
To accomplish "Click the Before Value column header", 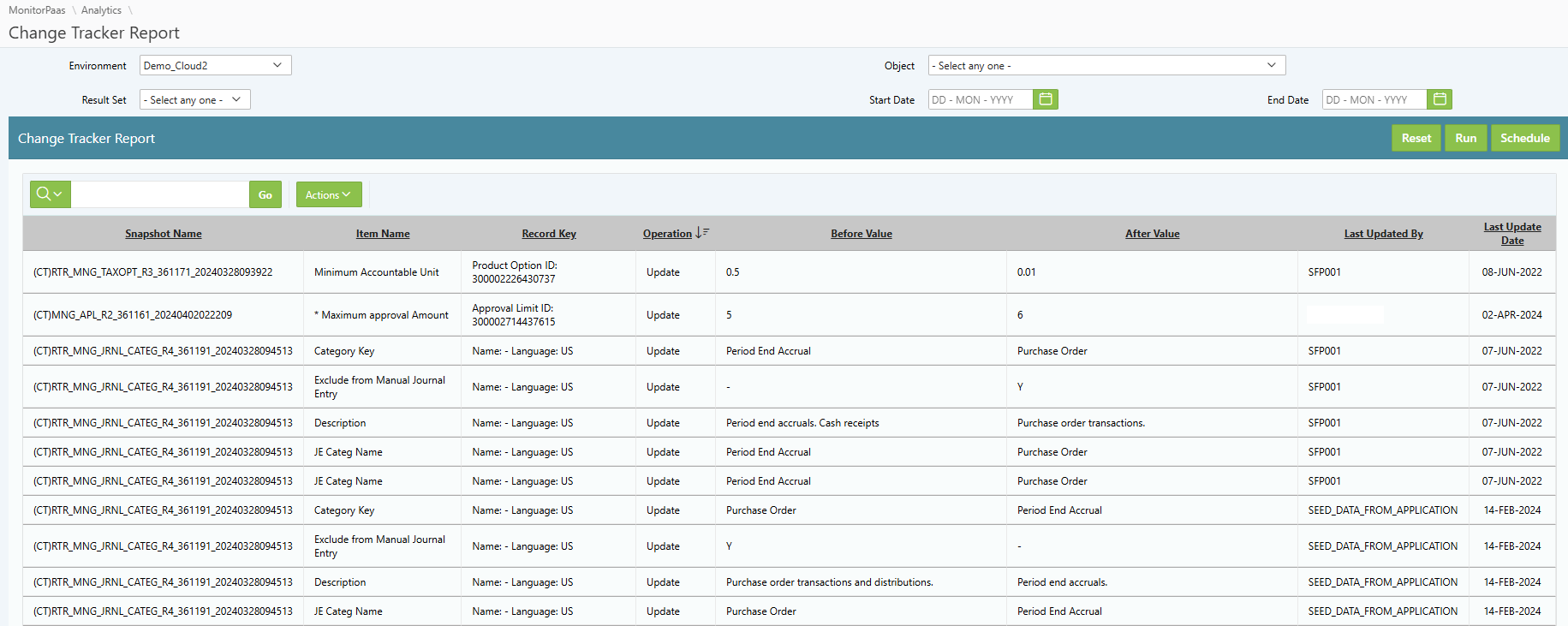I will 861,234.
